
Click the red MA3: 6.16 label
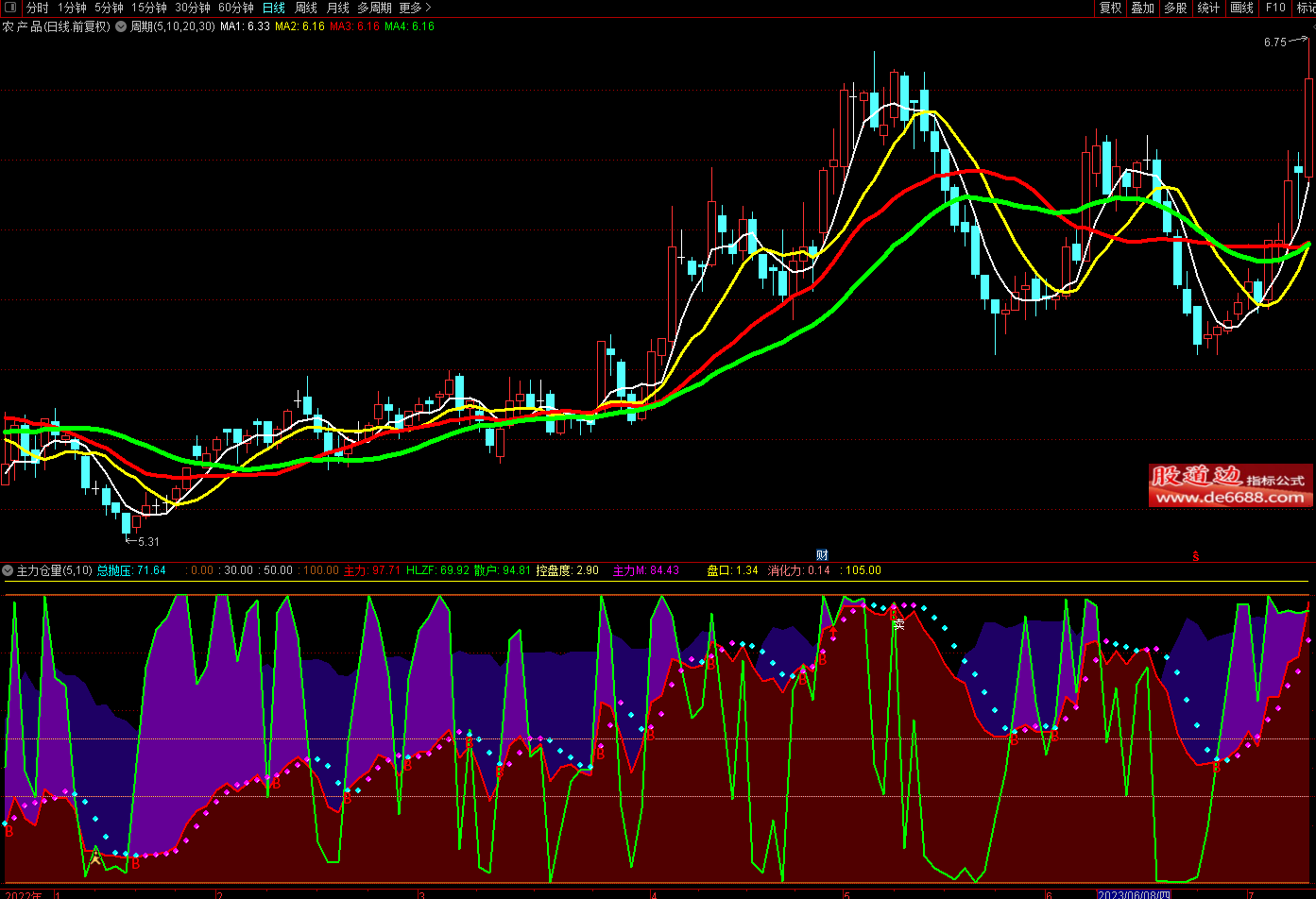(354, 26)
